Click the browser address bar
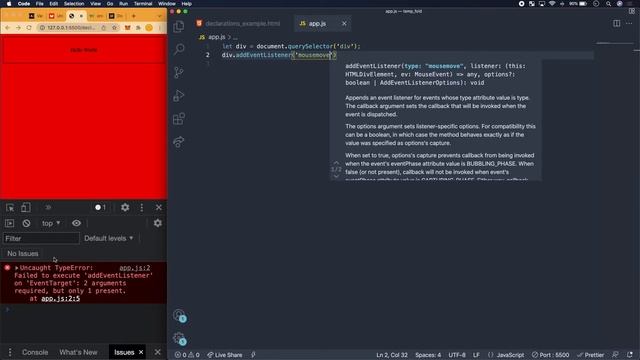 point(71,27)
